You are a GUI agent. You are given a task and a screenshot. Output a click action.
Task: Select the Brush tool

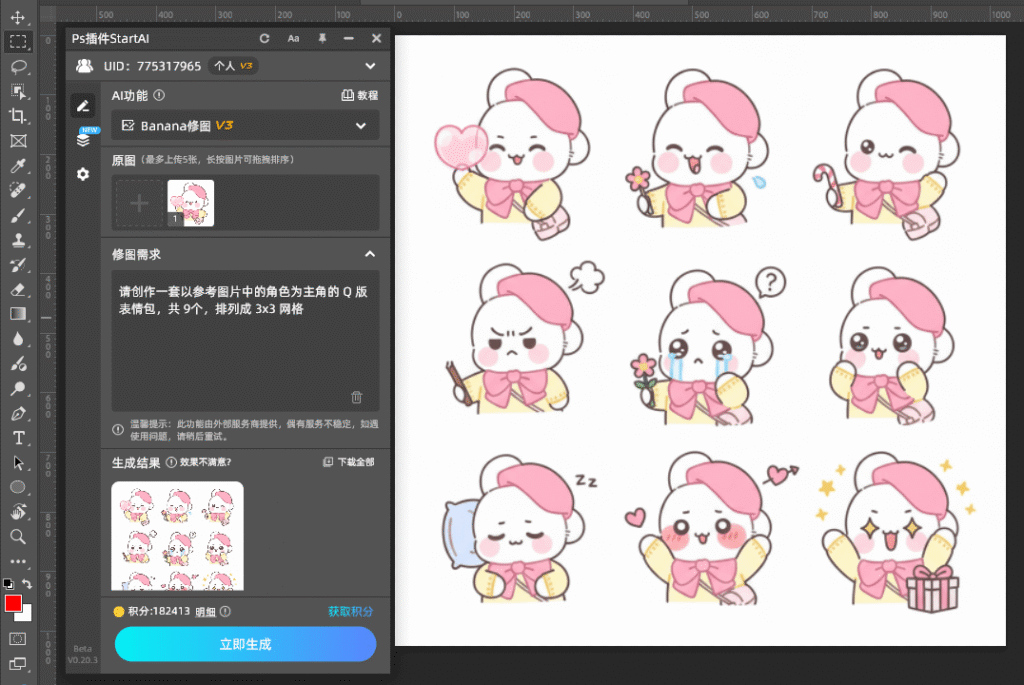coord(16,216)
